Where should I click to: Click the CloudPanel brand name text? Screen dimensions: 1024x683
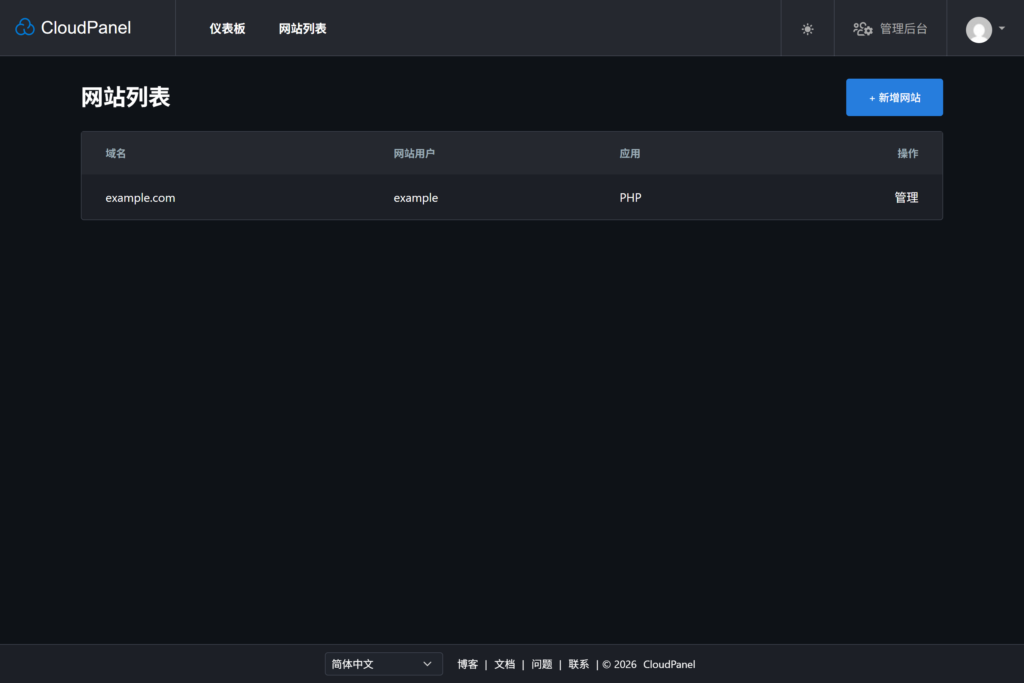(86, 27)
